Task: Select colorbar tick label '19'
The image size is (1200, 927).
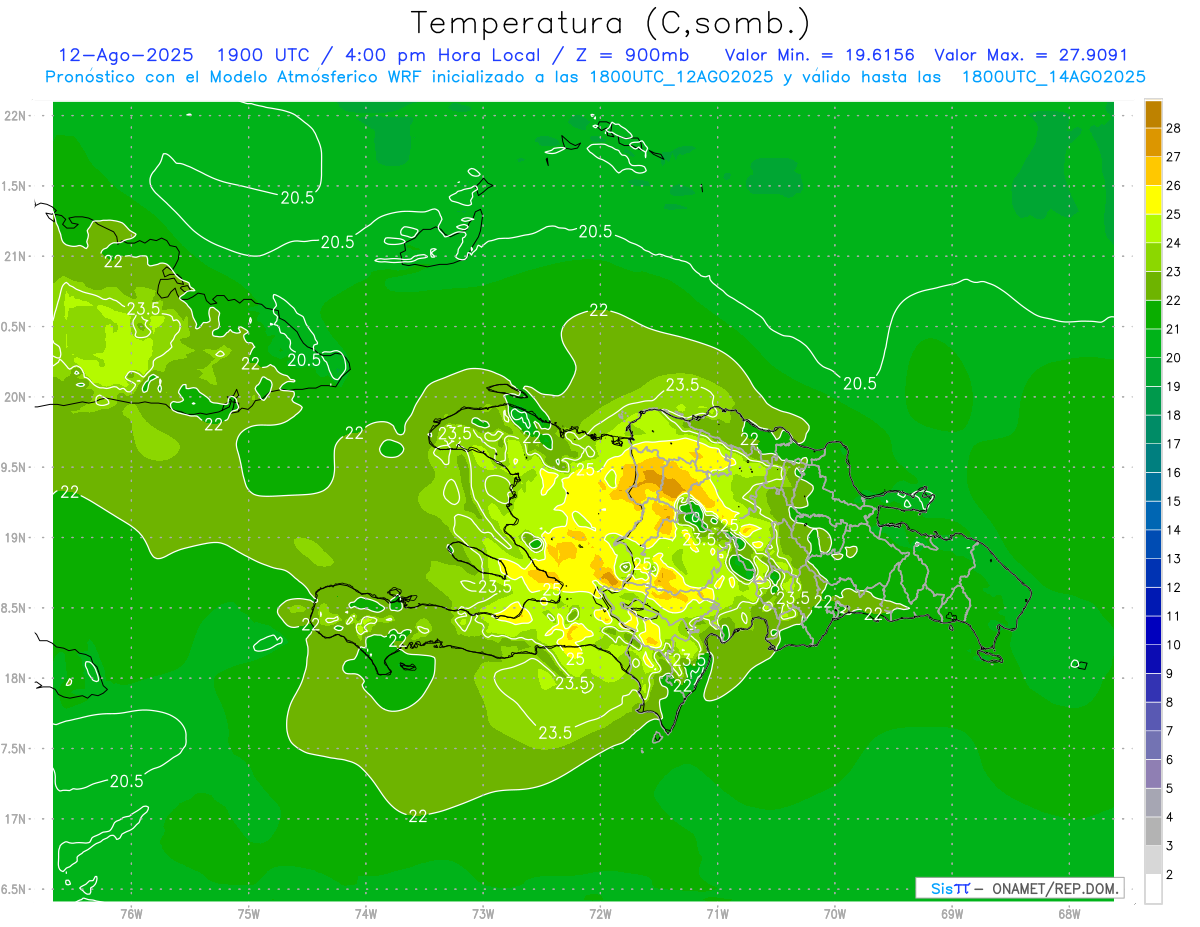Action: point(1174,386)
